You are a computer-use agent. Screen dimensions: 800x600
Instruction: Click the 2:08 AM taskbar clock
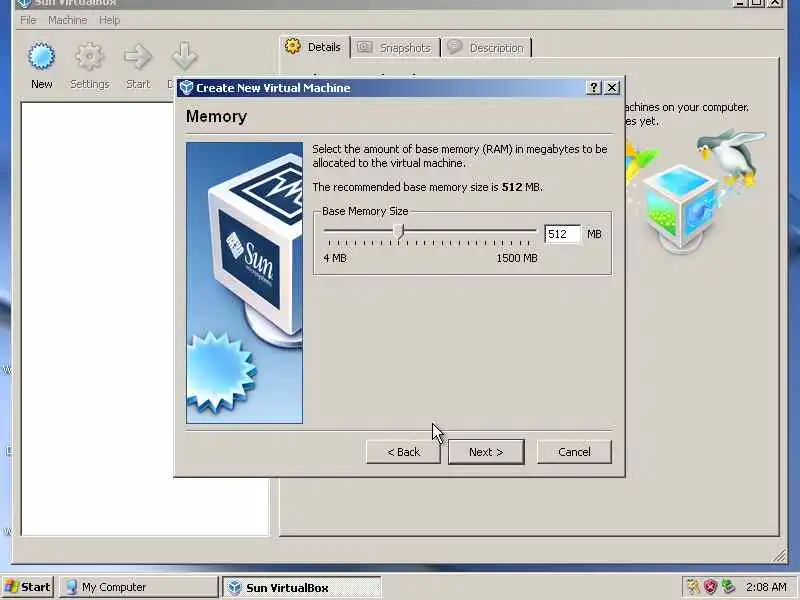766,587
